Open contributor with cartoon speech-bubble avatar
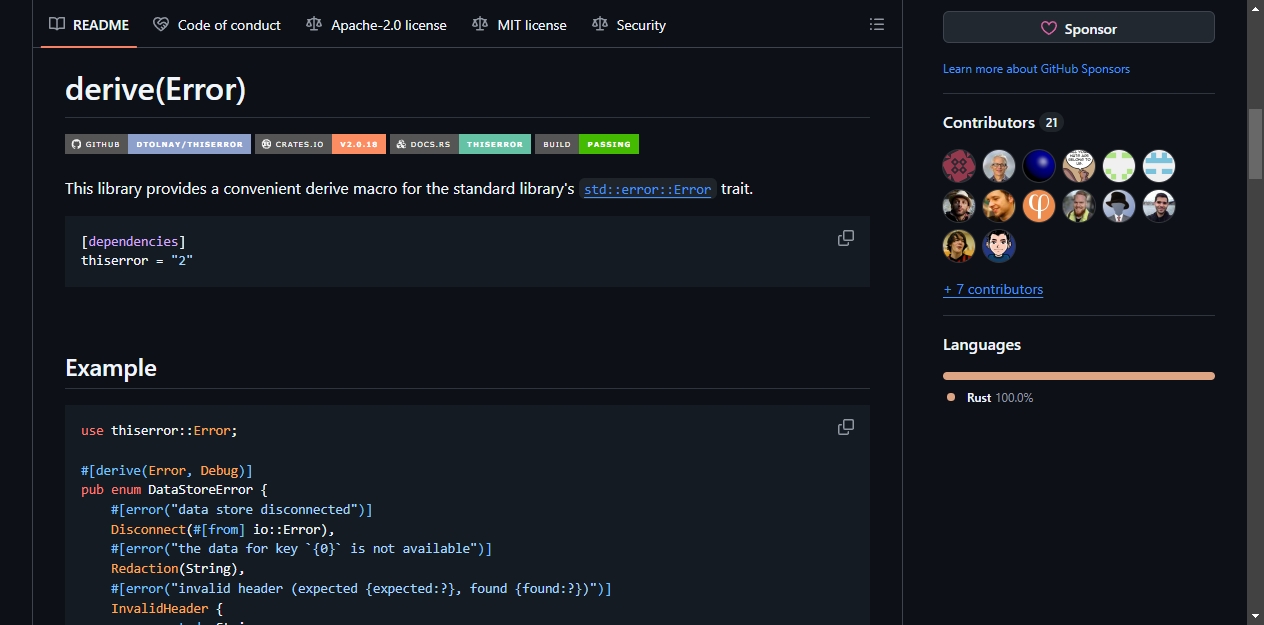Image resolution: width=1264 pixels, height=625 pixels. point(1079,166)
